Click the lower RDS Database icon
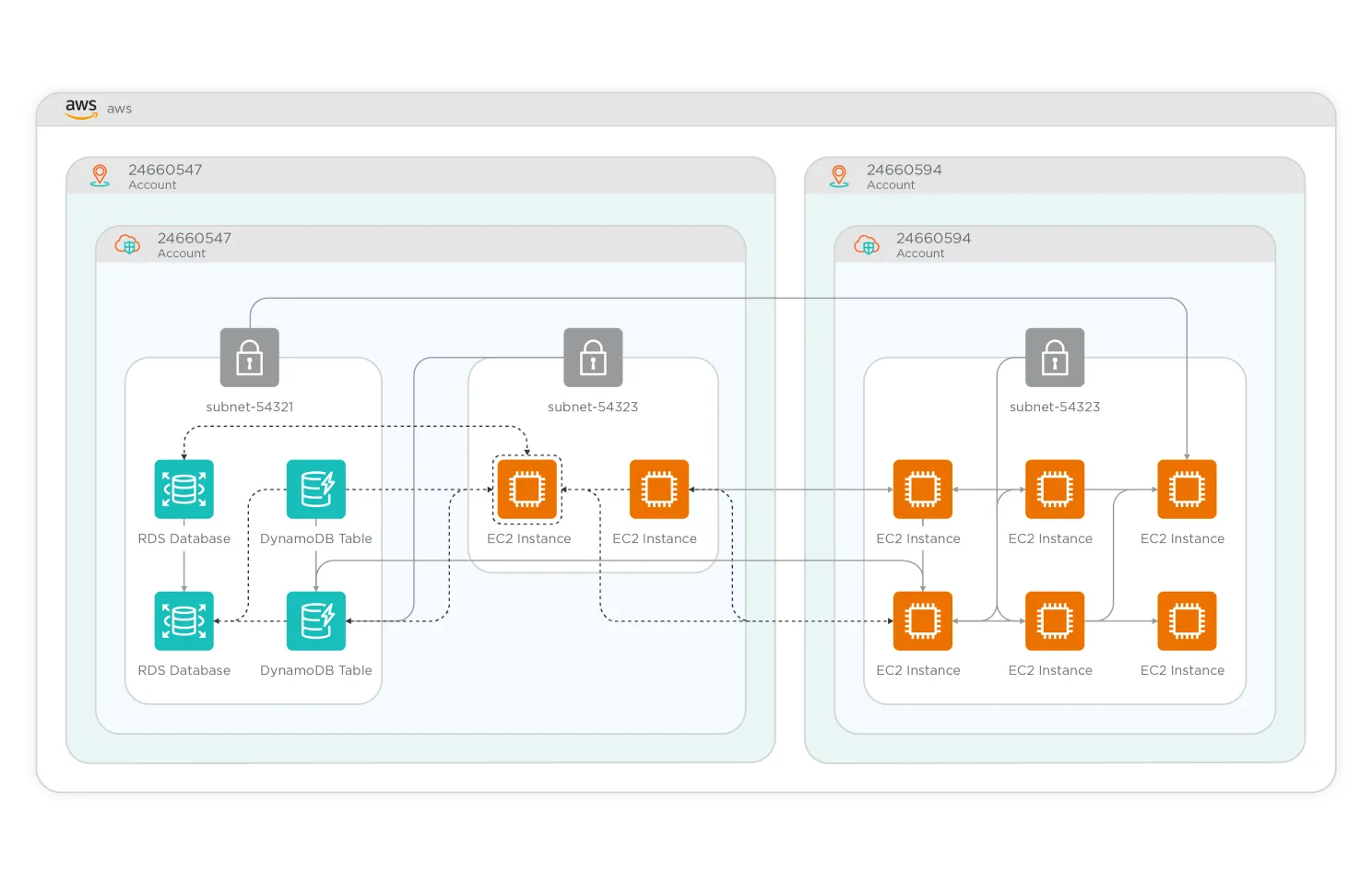1372x885 pixels. point(184,621)
